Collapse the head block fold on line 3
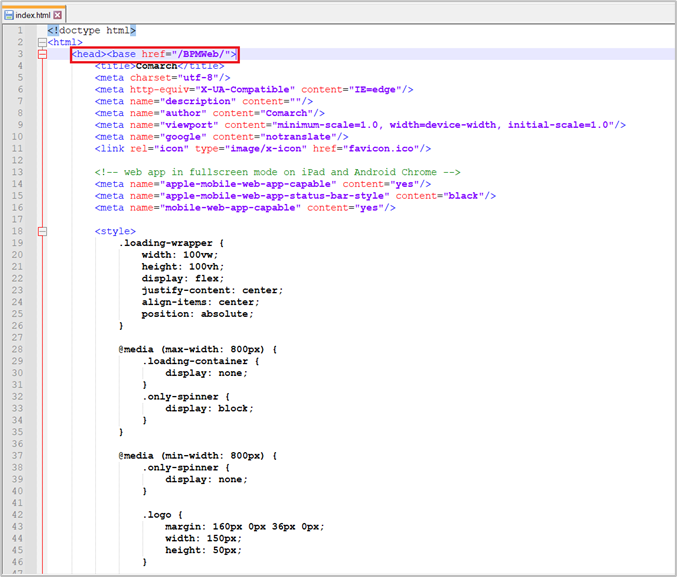 point(41,54)
